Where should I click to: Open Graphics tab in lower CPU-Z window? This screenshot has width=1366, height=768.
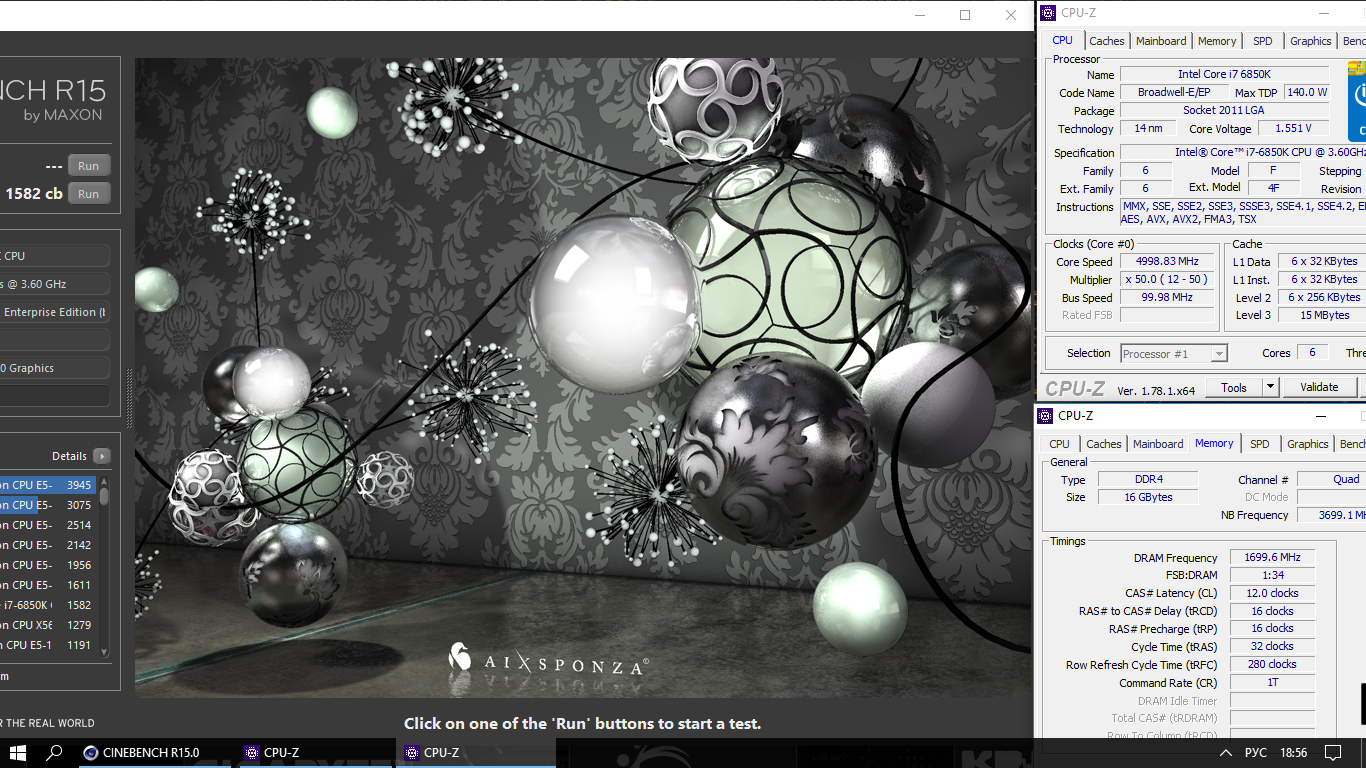[x=1308, y=444]
